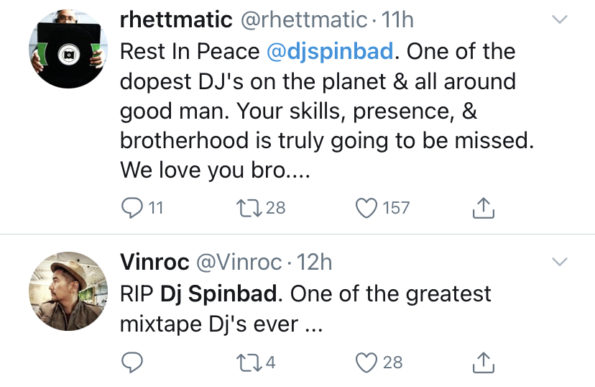Open the chevron menu on rhettmatic's tweet
The width and height of the screenshot is (595, 387).
click(x=559, y=19)
